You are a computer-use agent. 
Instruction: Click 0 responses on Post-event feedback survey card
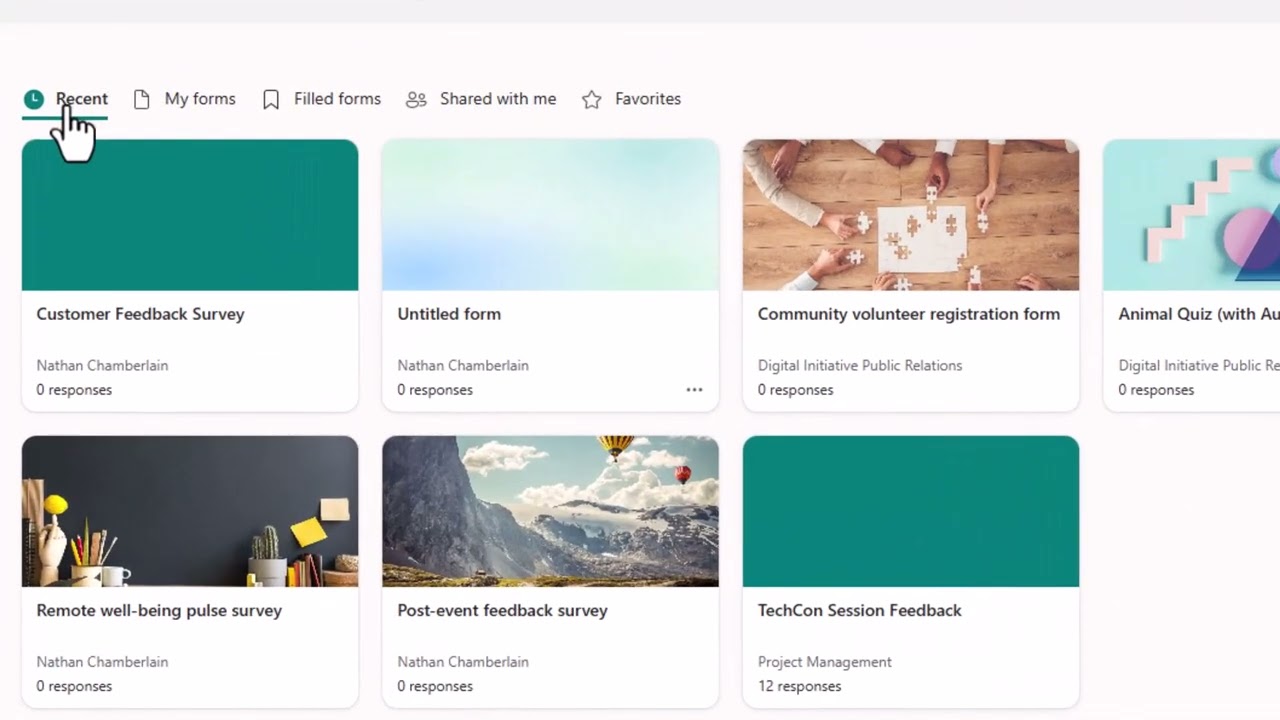point(435,686)
